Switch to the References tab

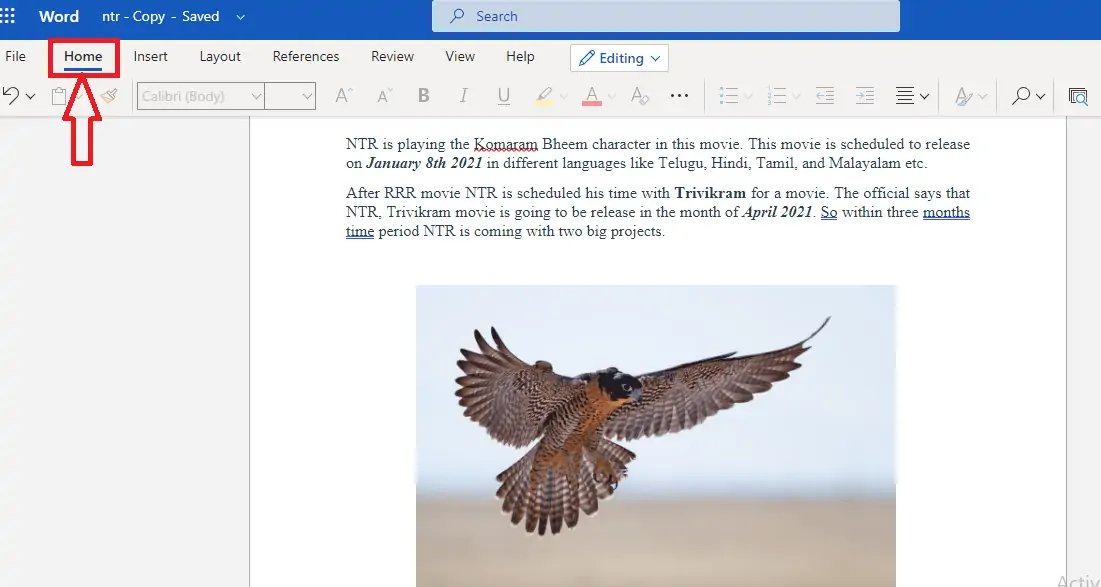pos(305,57)
